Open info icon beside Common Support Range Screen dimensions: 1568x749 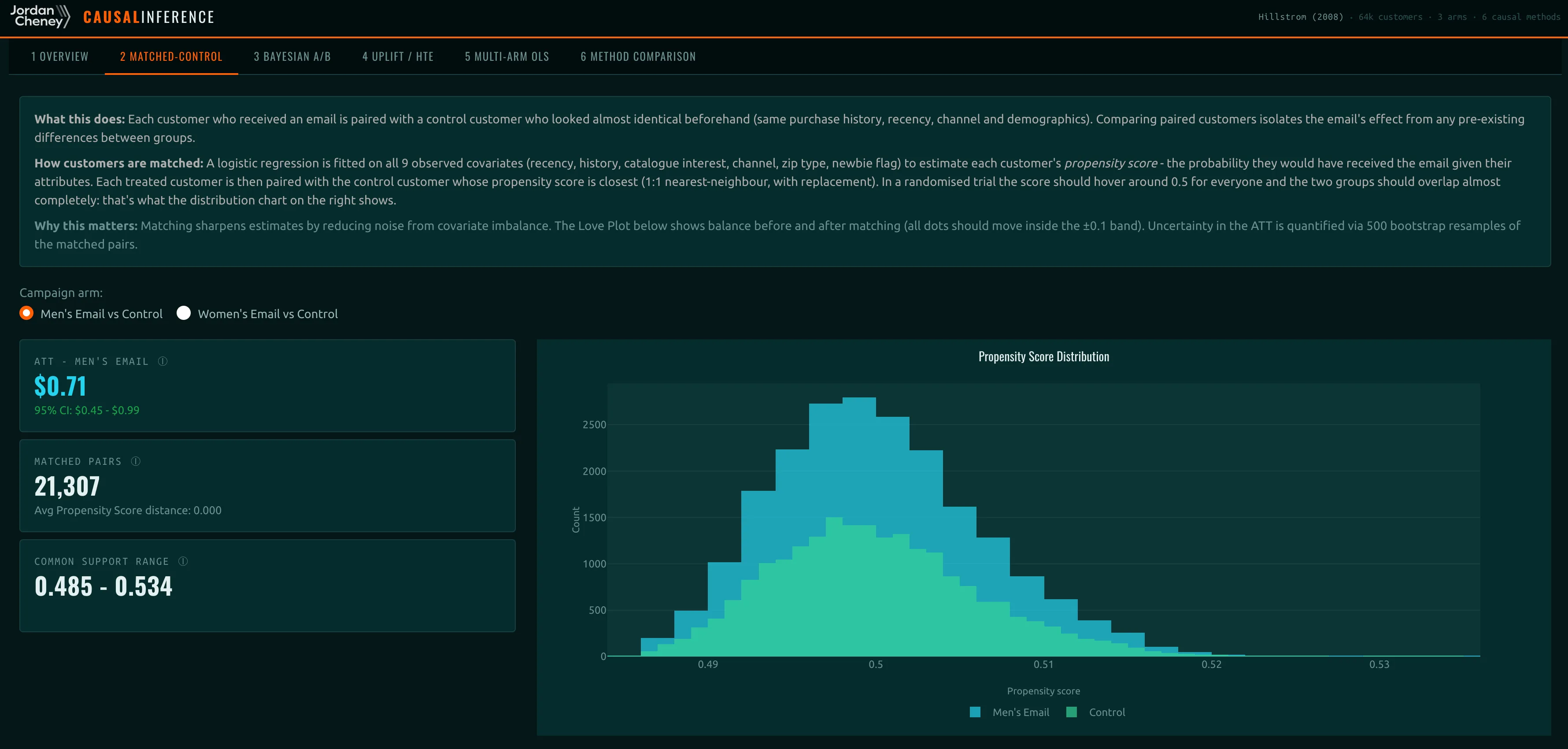[x=183, y=561]
